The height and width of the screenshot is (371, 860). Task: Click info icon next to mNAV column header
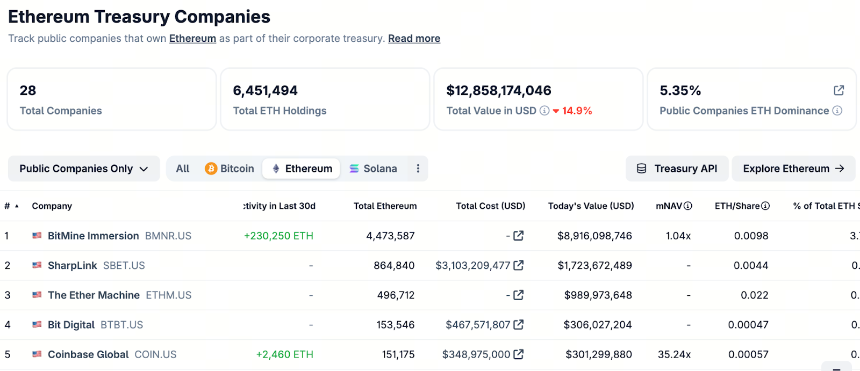(x=688, y=206)
